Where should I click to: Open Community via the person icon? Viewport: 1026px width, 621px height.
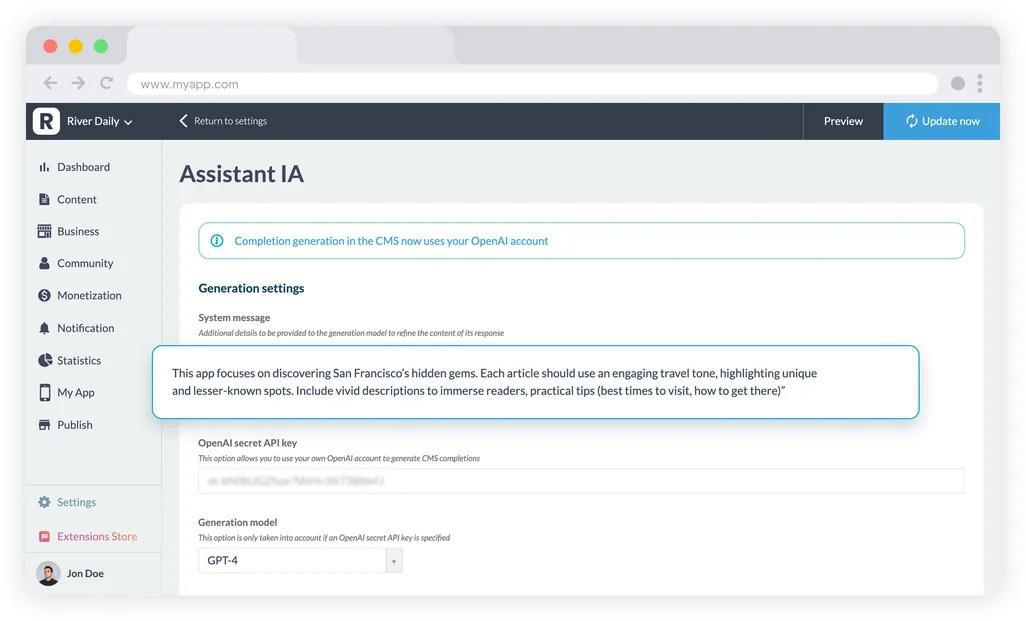tap(44, 262)
